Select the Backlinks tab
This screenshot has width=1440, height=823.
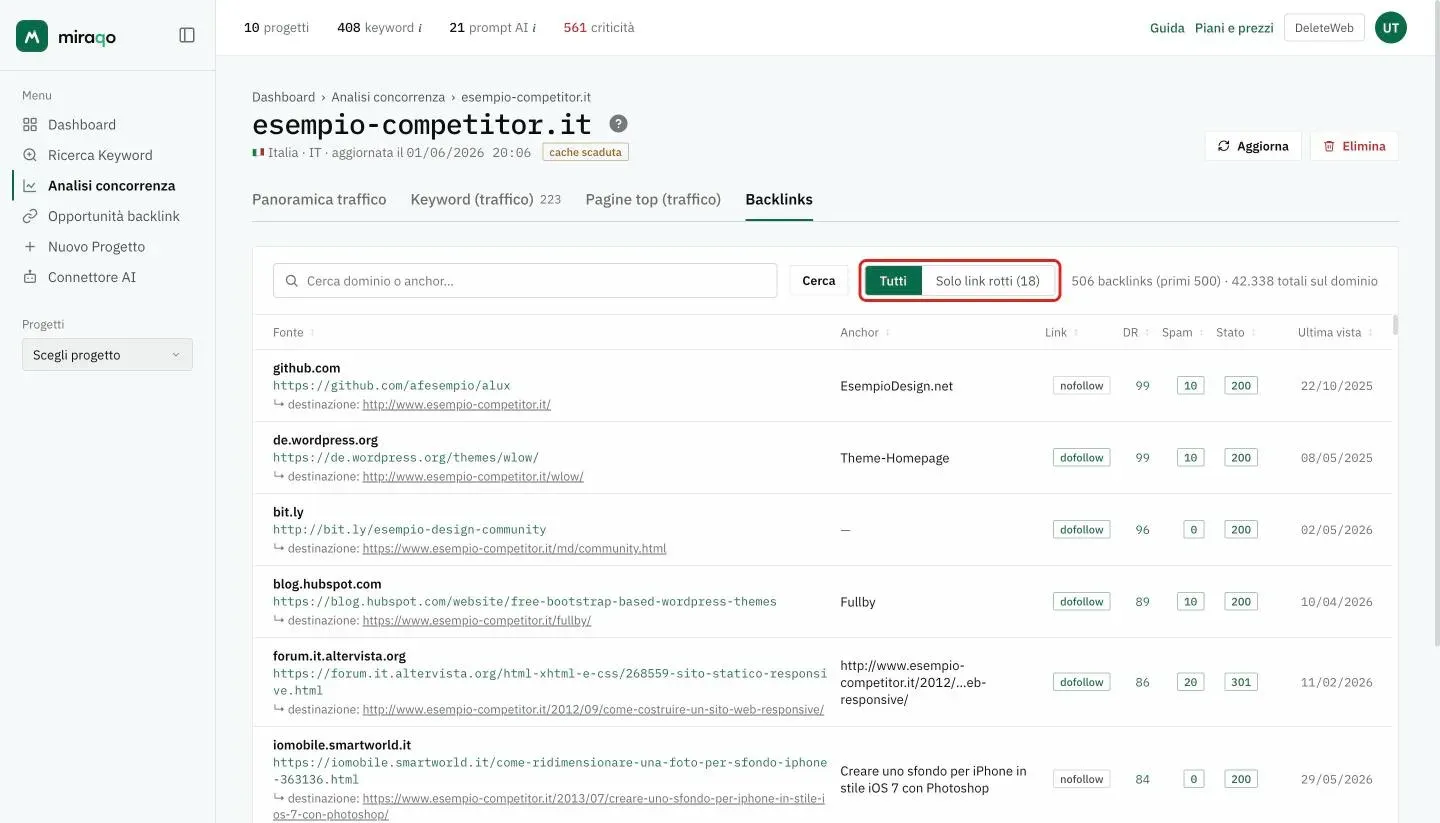coord(779,200)
